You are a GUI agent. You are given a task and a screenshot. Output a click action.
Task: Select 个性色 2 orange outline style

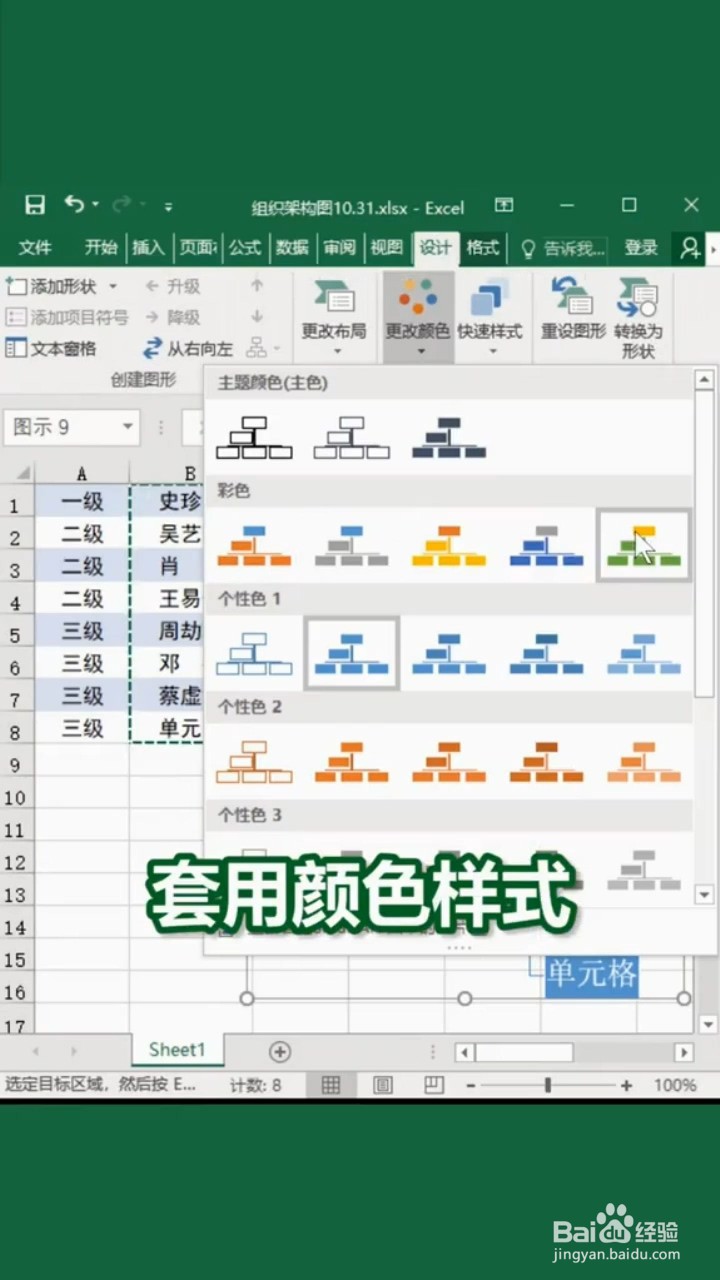point(254,761)
